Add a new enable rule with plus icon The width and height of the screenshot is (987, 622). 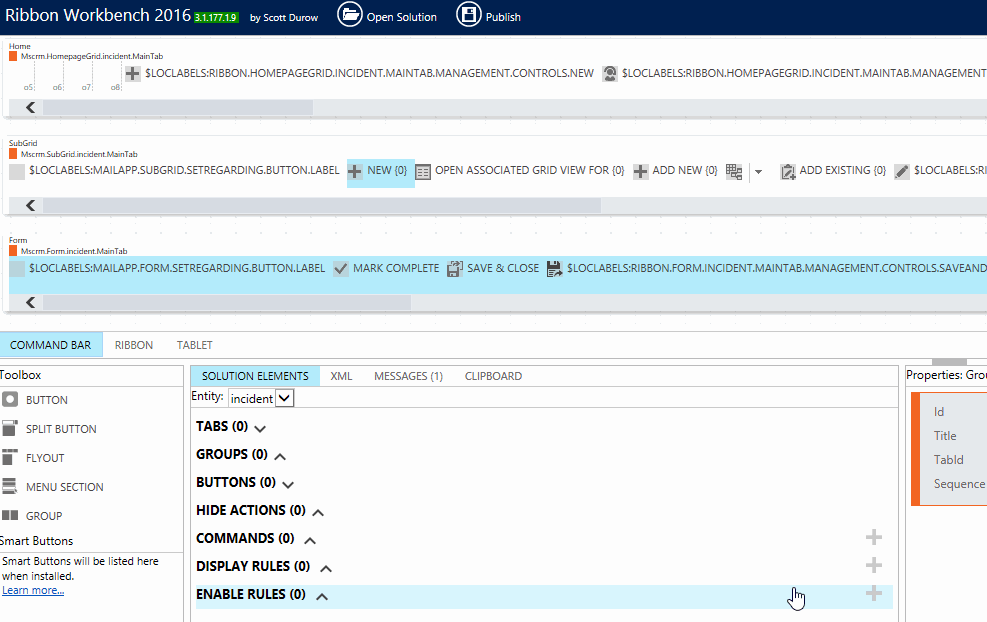click(x=874, y=592)
